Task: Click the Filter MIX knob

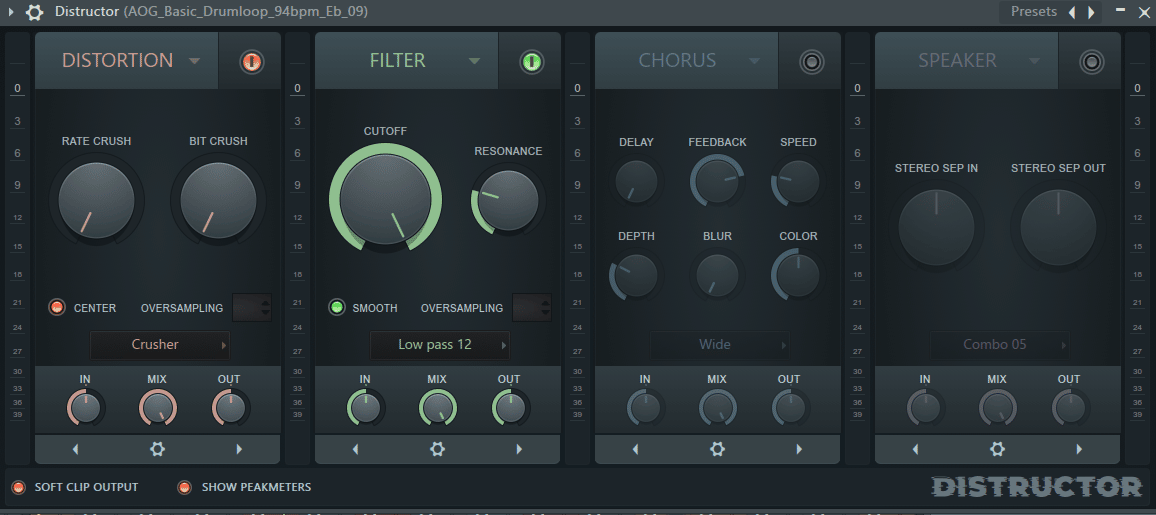Action: pyautogui.click(x=438, y=408)
